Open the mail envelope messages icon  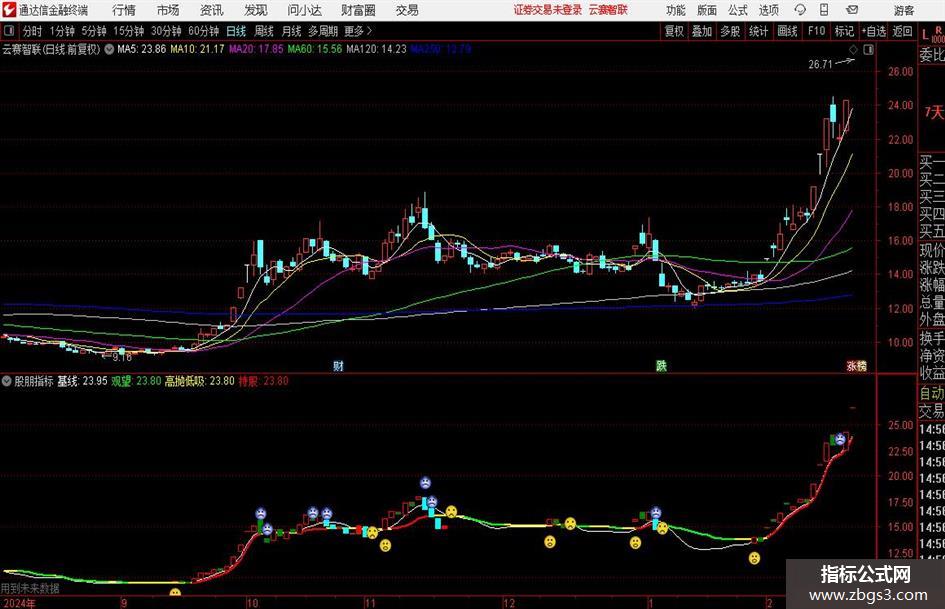pos(852,10)
